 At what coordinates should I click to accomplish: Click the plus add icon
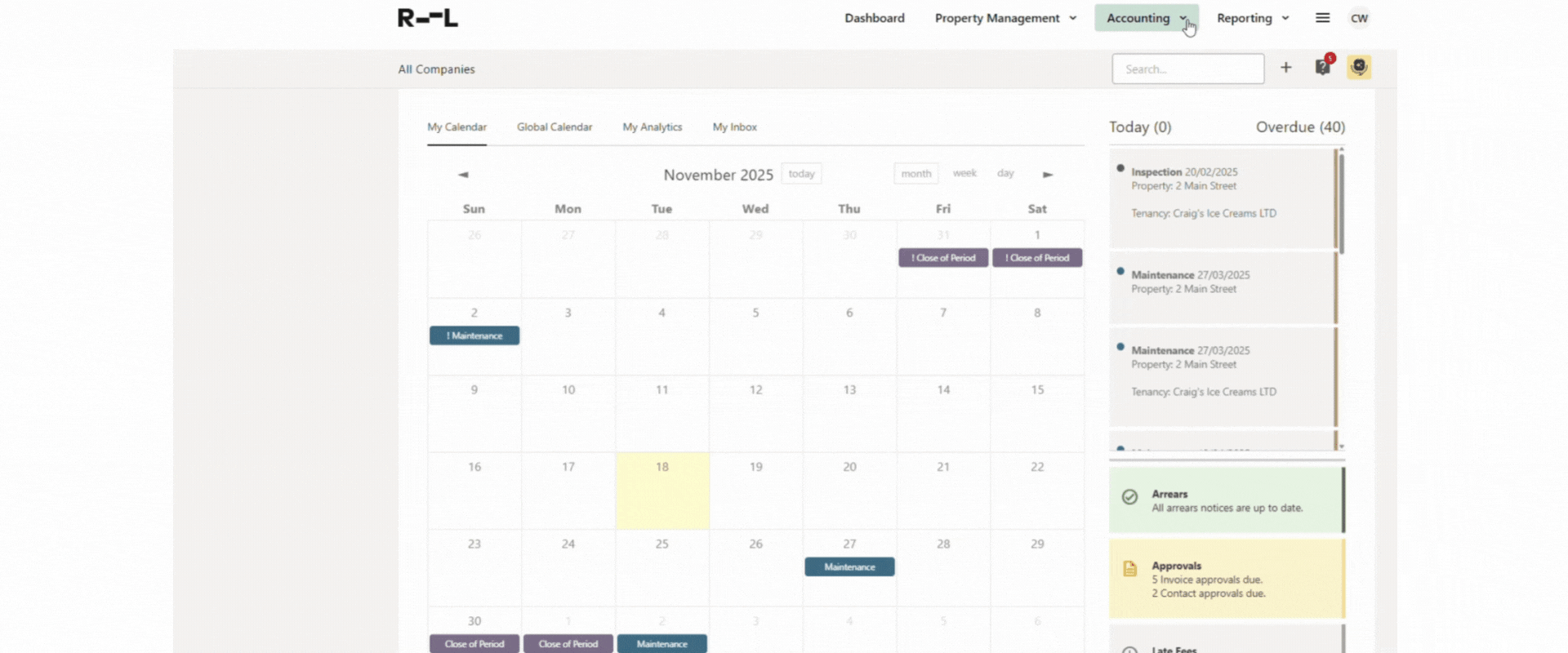(1285, 68)
